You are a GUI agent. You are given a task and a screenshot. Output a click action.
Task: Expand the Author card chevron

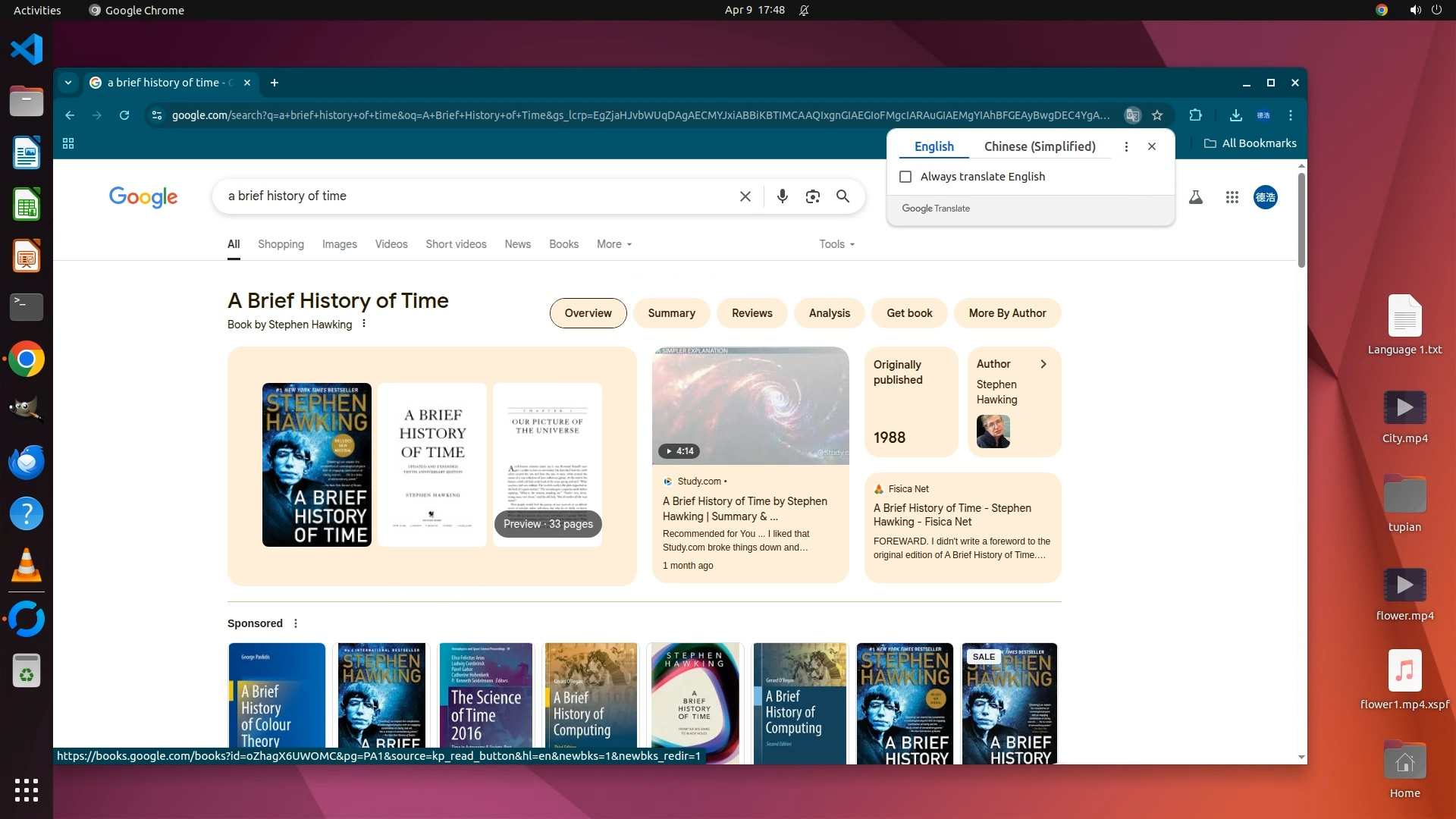pos(1043,364)
